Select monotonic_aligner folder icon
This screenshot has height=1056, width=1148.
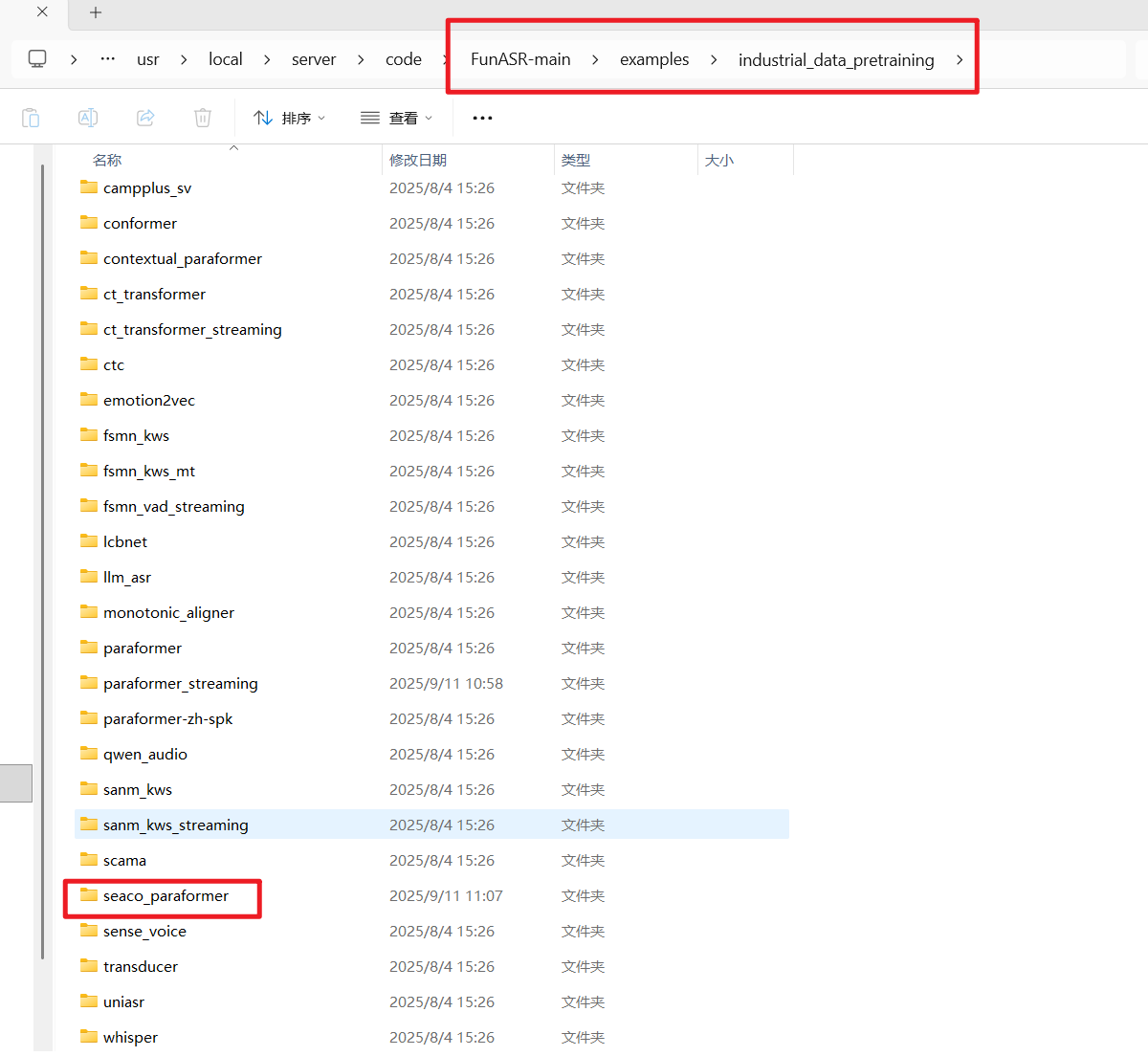(89, 612)
